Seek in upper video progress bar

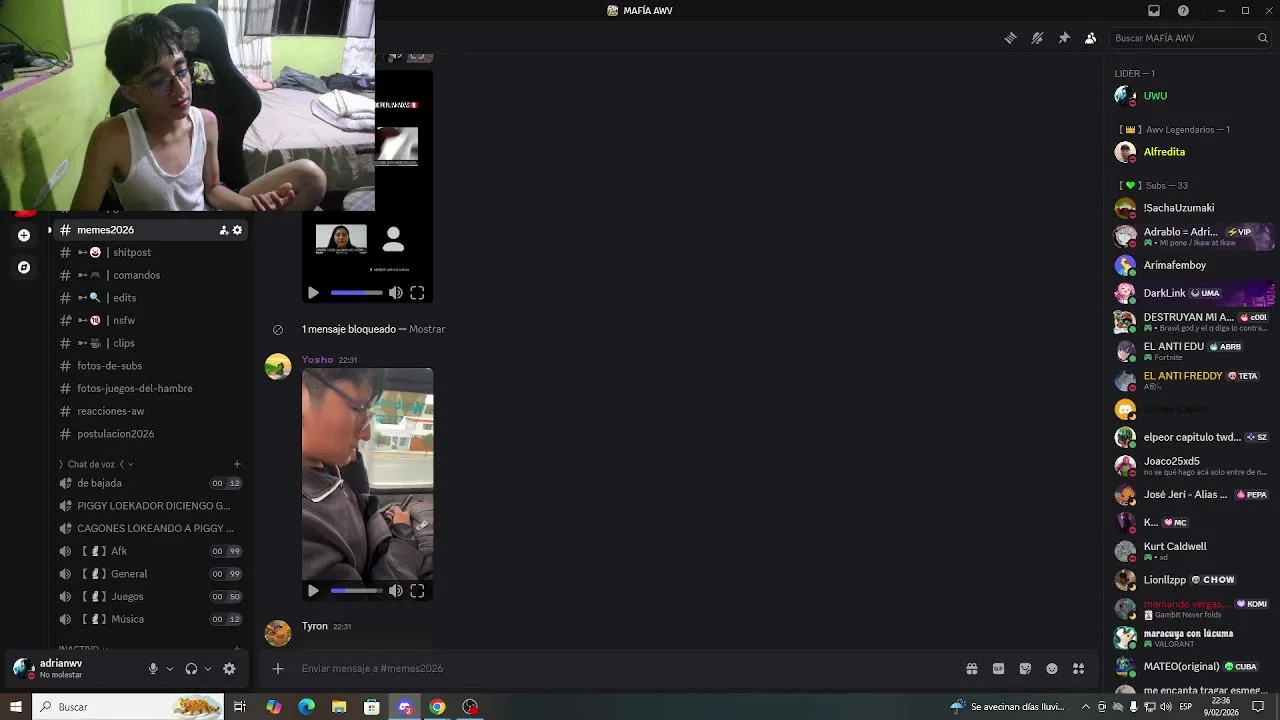(357, 293)
